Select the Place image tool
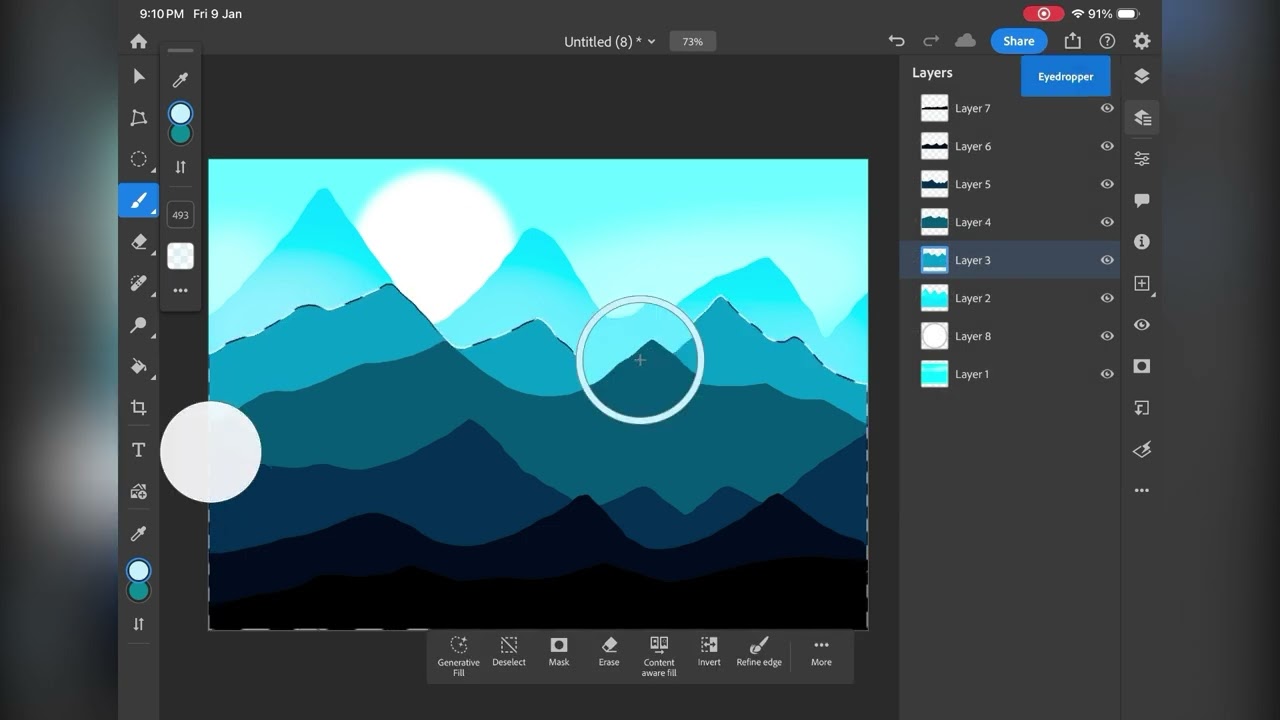This screenshot has width=1280, height=720. (x=139, y=491)
